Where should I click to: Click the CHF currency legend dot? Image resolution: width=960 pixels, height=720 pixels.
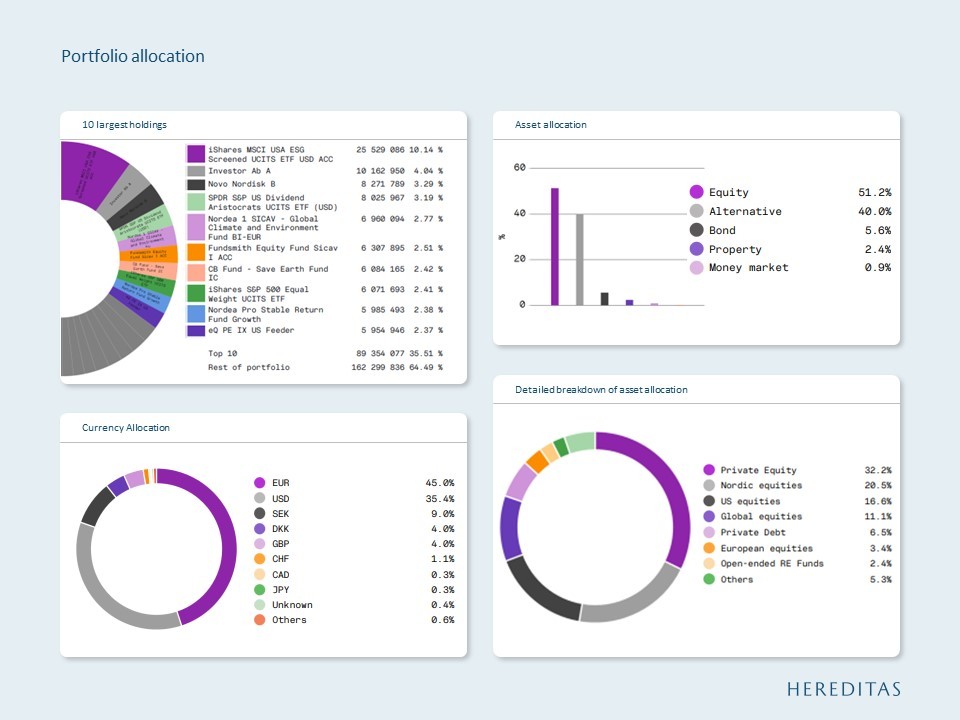260,559
